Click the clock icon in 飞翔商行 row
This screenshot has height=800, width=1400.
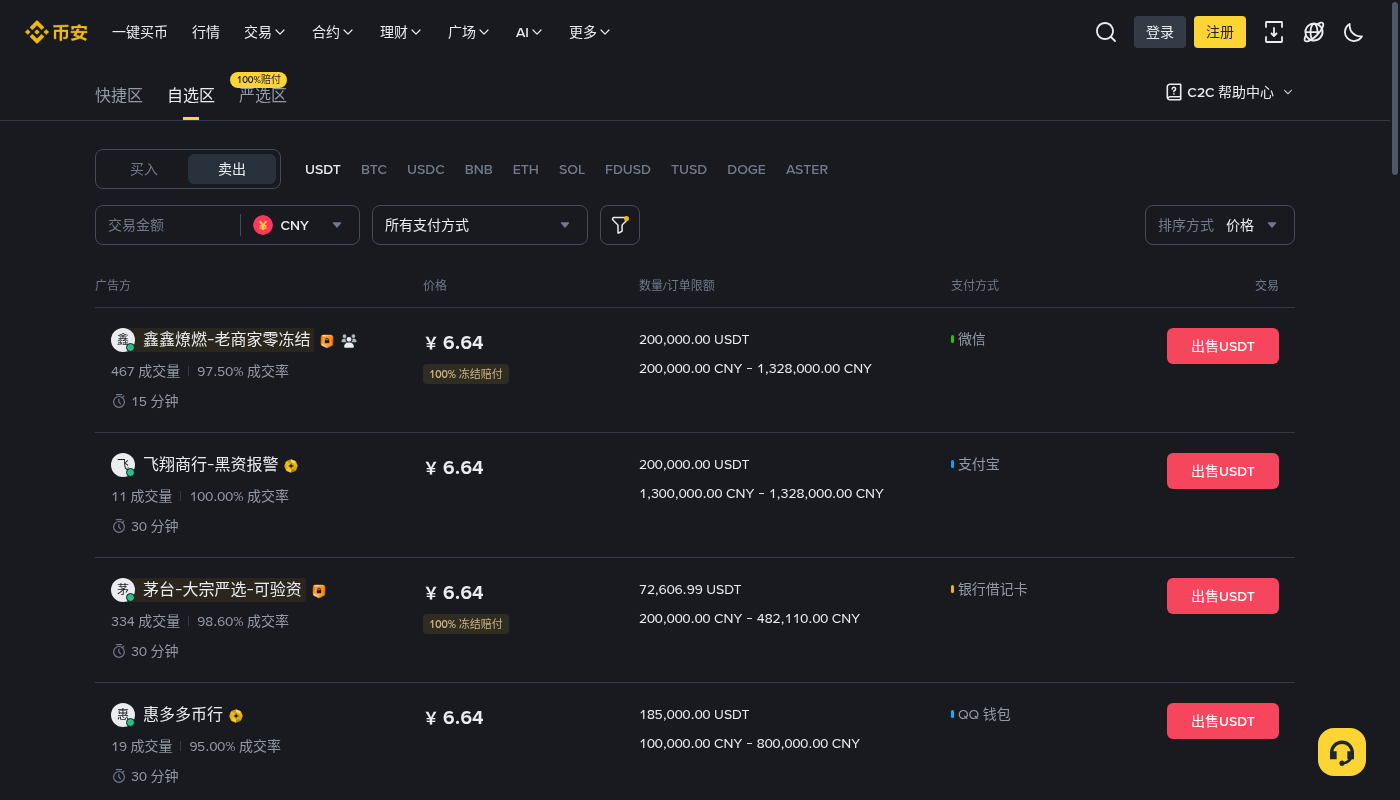[119, 526]
